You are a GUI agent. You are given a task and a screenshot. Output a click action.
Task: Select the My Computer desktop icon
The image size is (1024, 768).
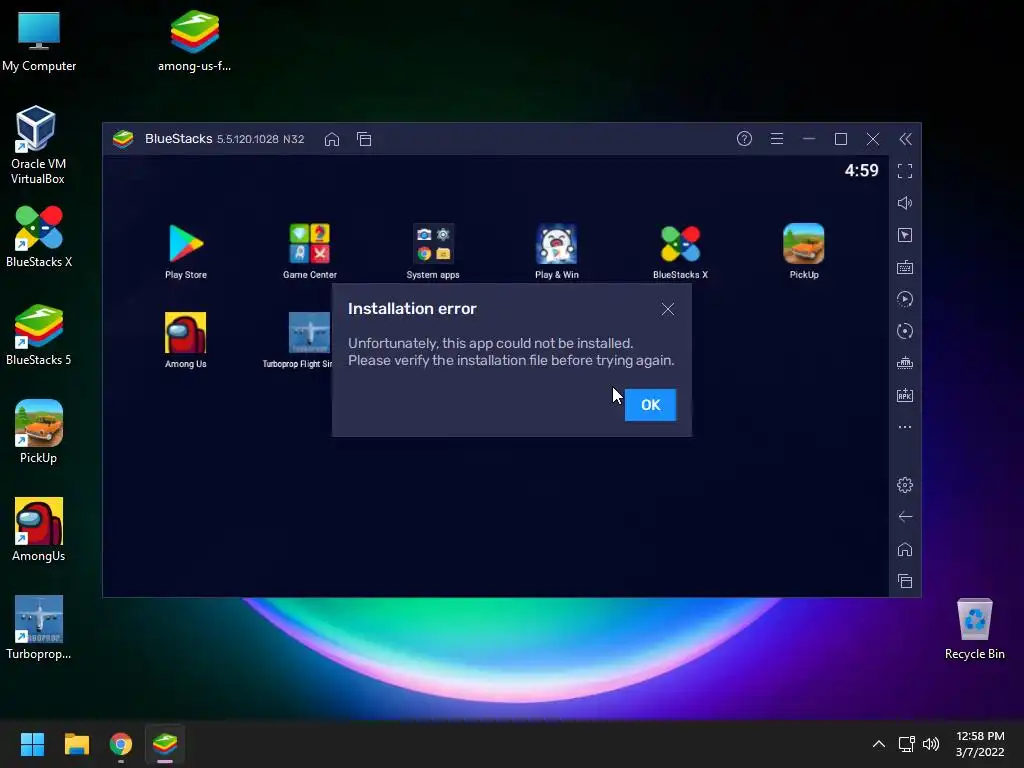coord(39,41)
